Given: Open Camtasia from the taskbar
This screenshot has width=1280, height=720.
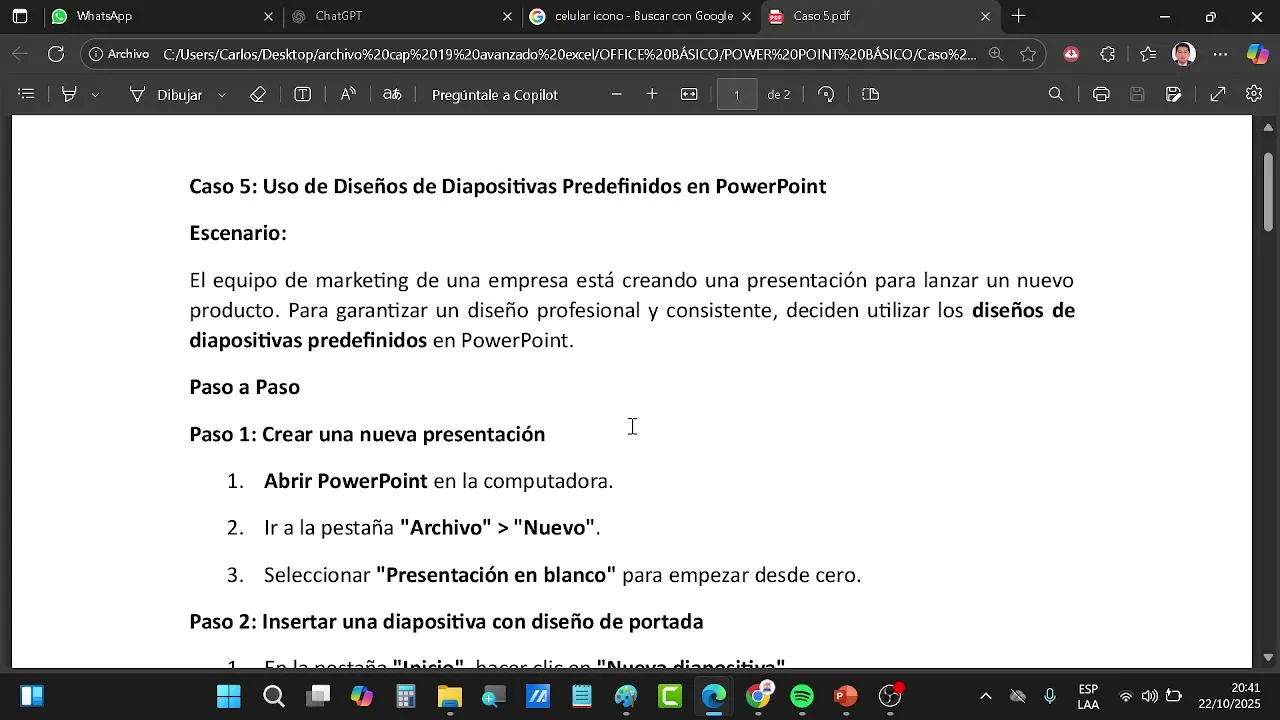Looking at the screenshot, I should pos(670,696).
